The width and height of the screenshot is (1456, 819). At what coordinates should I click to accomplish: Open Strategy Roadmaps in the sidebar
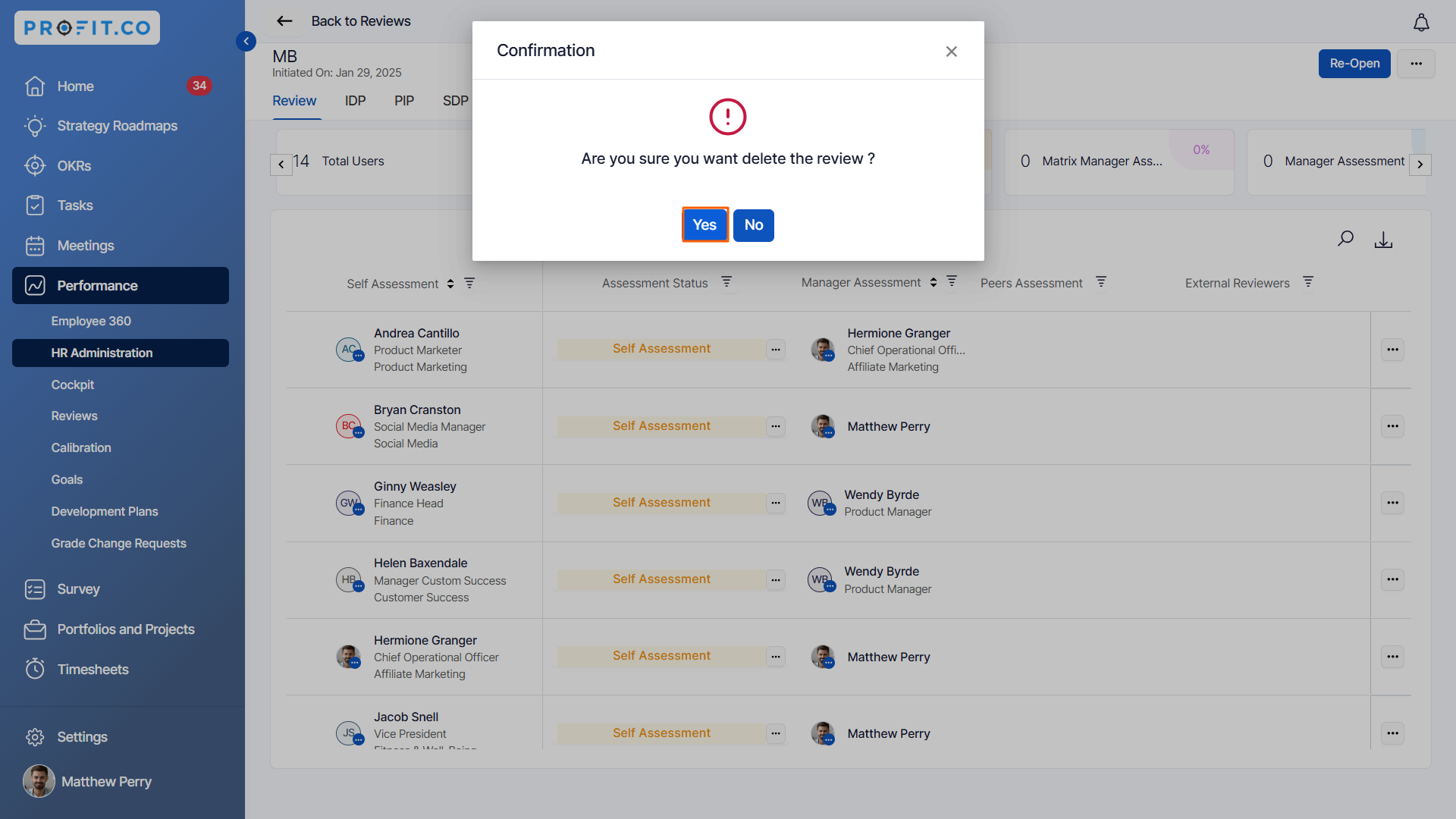[x=121, y=126]
